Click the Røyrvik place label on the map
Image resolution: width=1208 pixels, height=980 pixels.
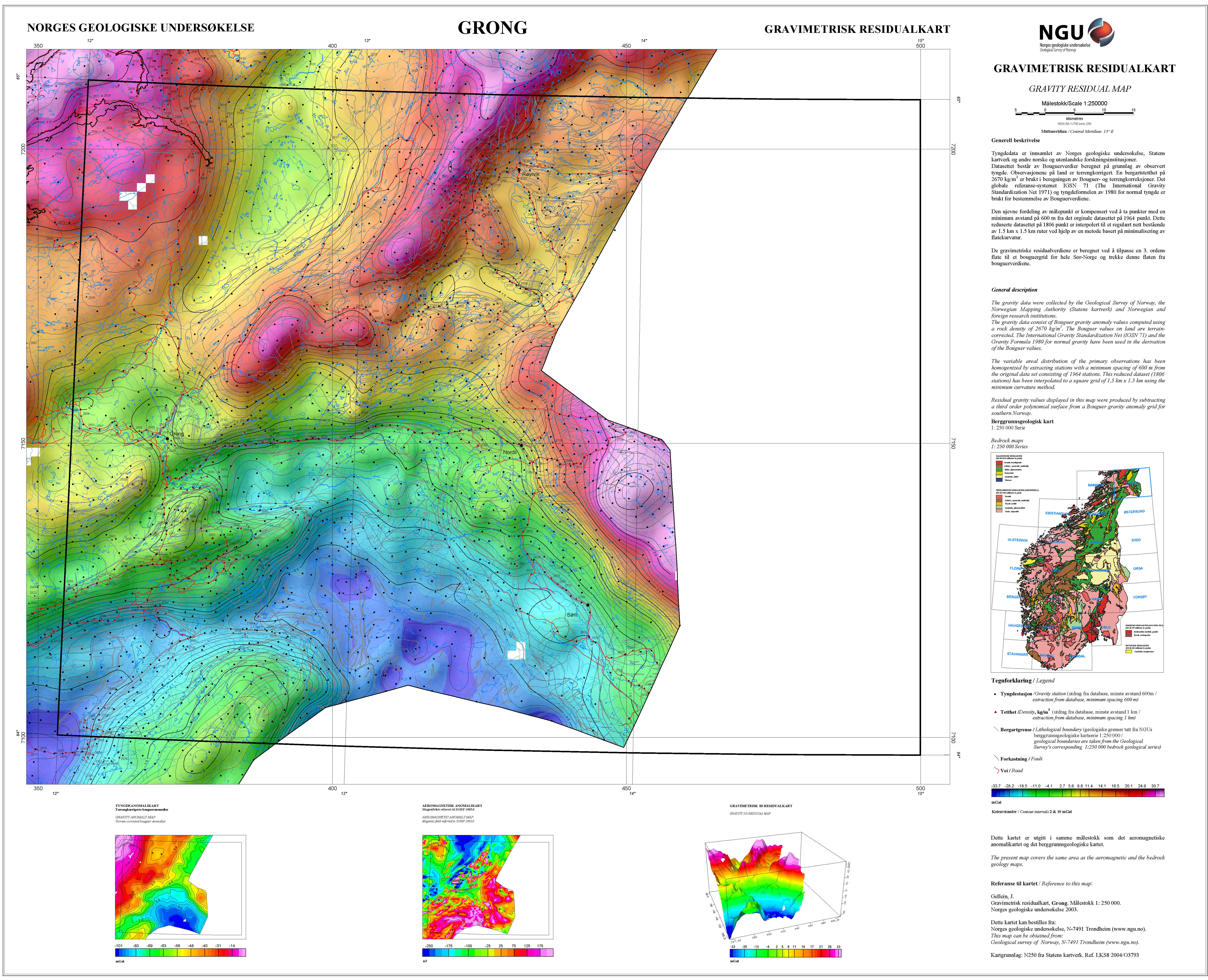tap(531, 174)
